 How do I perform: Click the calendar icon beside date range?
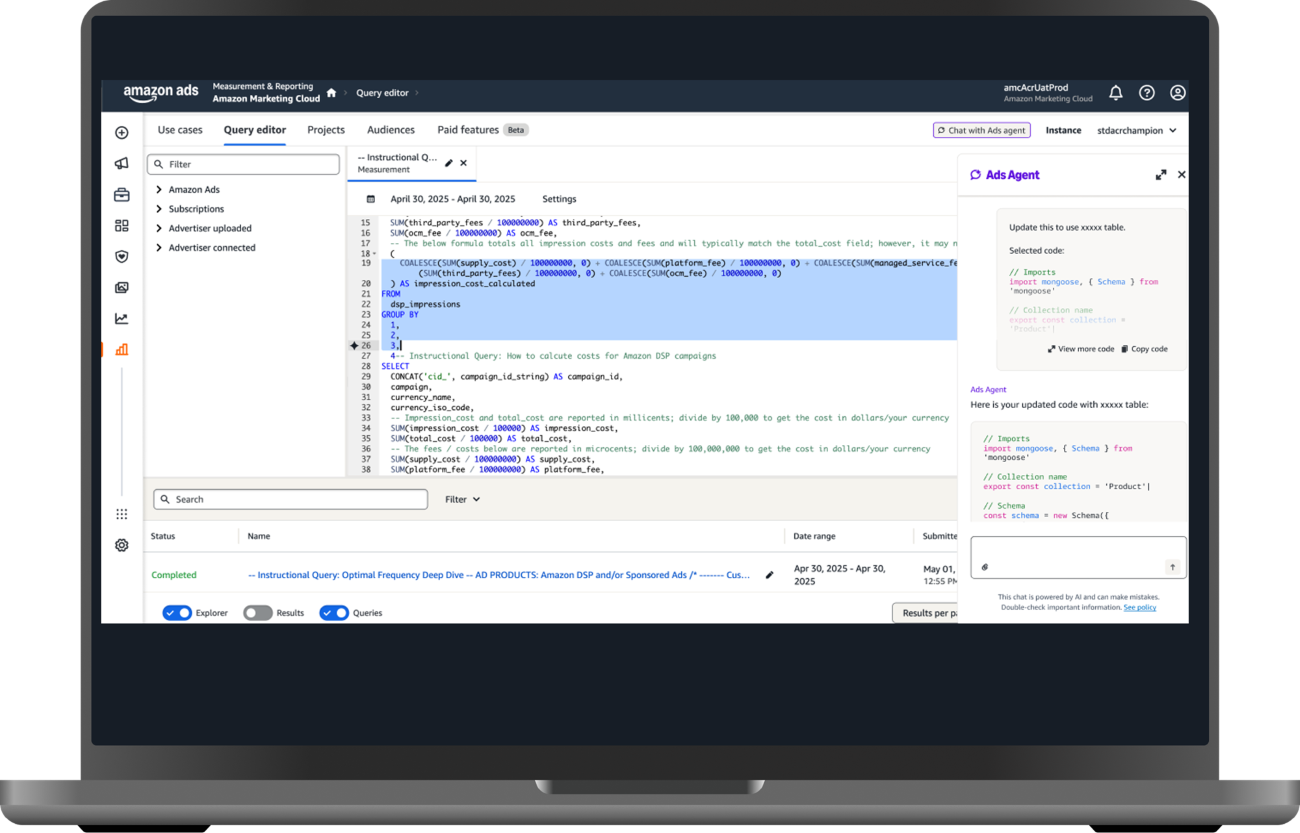click(371, 199)
